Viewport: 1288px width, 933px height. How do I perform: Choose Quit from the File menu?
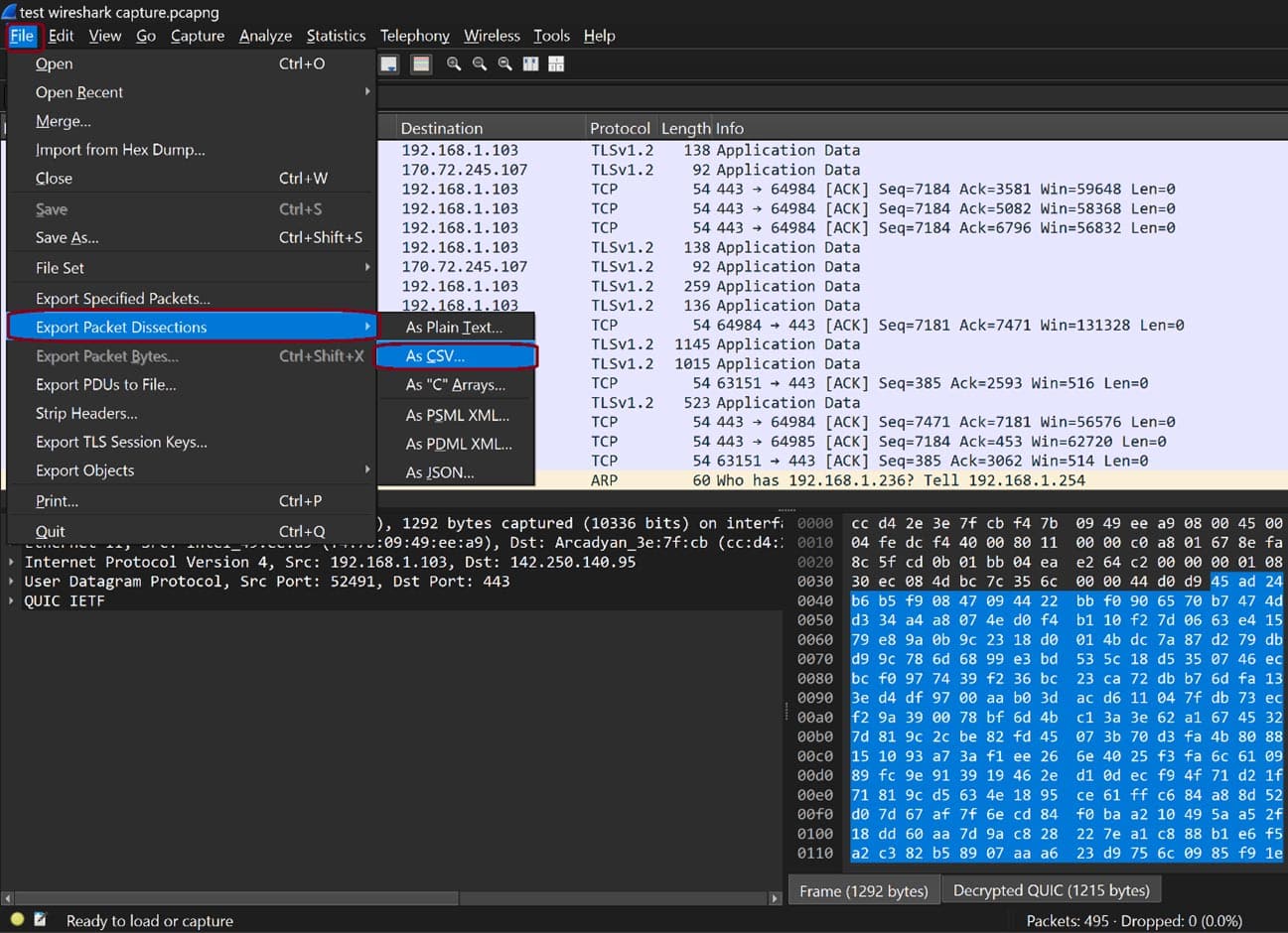pos(192,531)
